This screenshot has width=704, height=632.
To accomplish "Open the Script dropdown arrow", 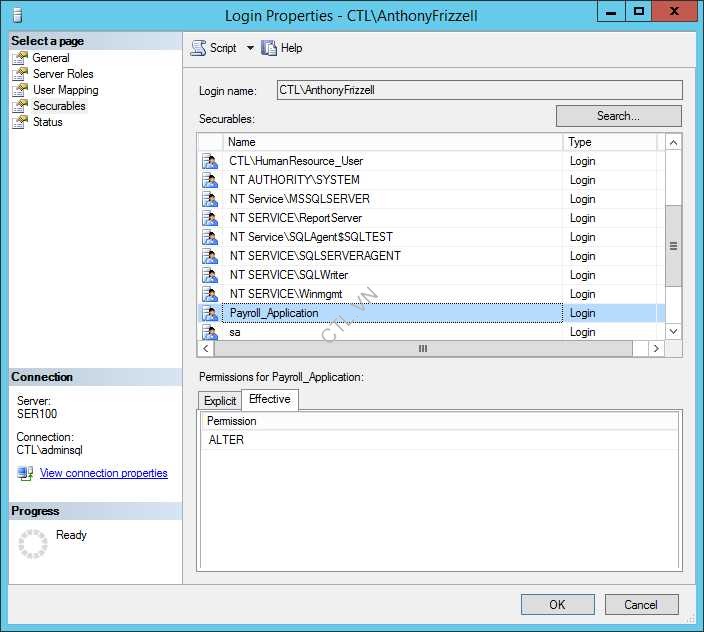I will pos(250,48).
